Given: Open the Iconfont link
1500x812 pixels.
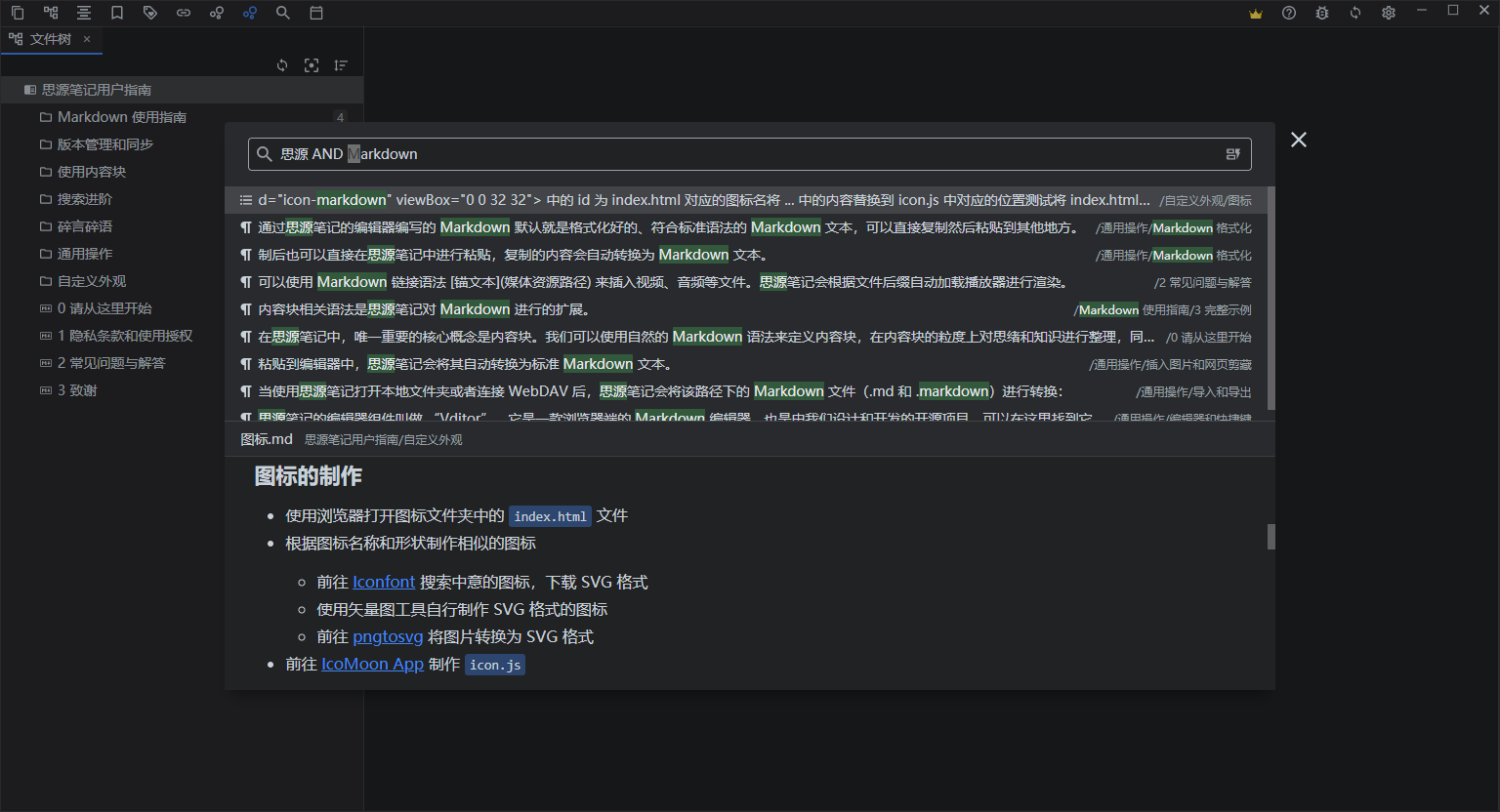Looking at the screenshot, I should 383,581.
